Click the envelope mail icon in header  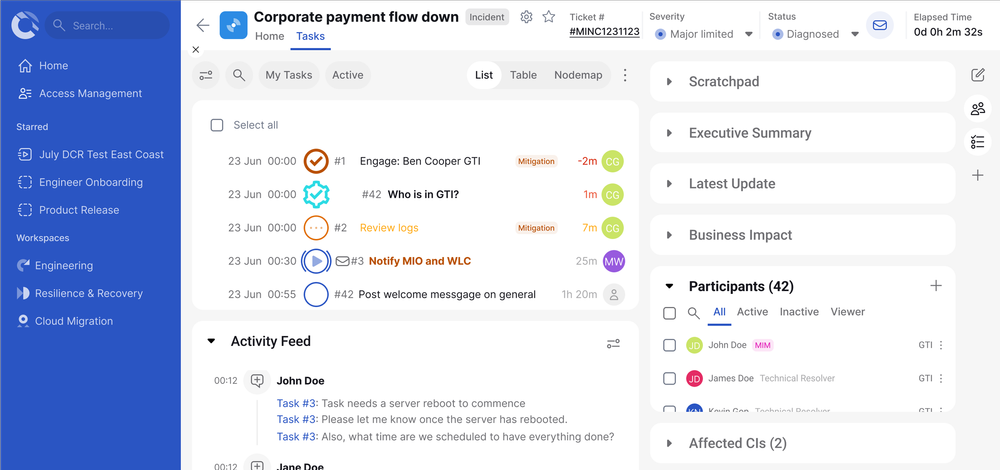(x=879, y=26)
